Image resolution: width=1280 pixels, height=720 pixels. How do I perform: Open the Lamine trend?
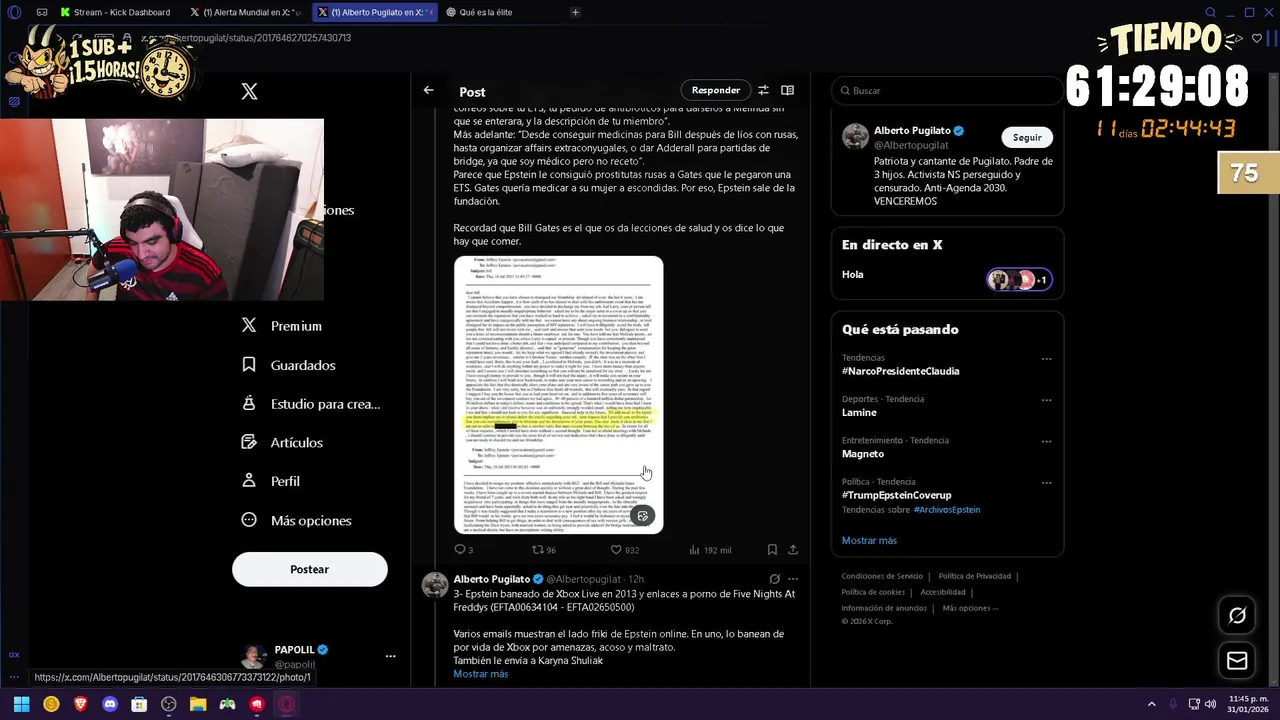[x=859, y=412]
